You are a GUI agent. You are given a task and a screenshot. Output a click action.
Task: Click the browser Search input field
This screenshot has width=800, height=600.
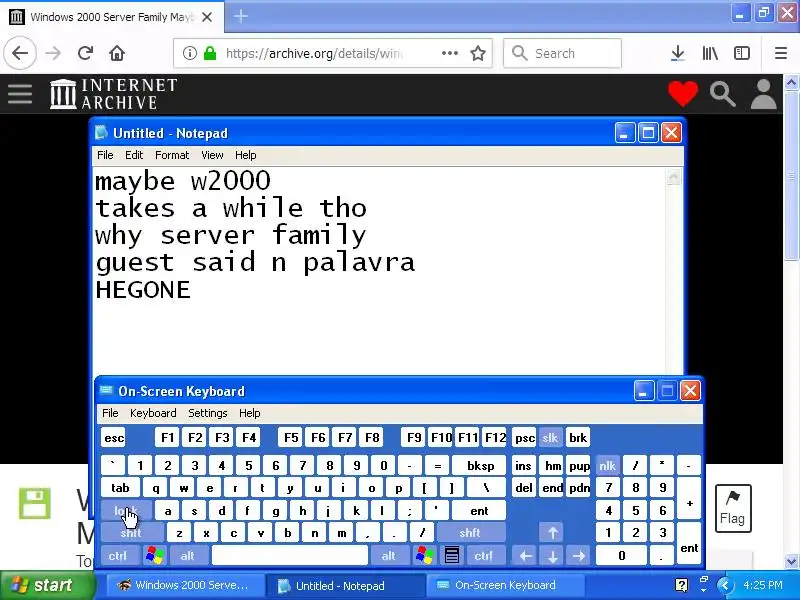[x=562, y=53]
